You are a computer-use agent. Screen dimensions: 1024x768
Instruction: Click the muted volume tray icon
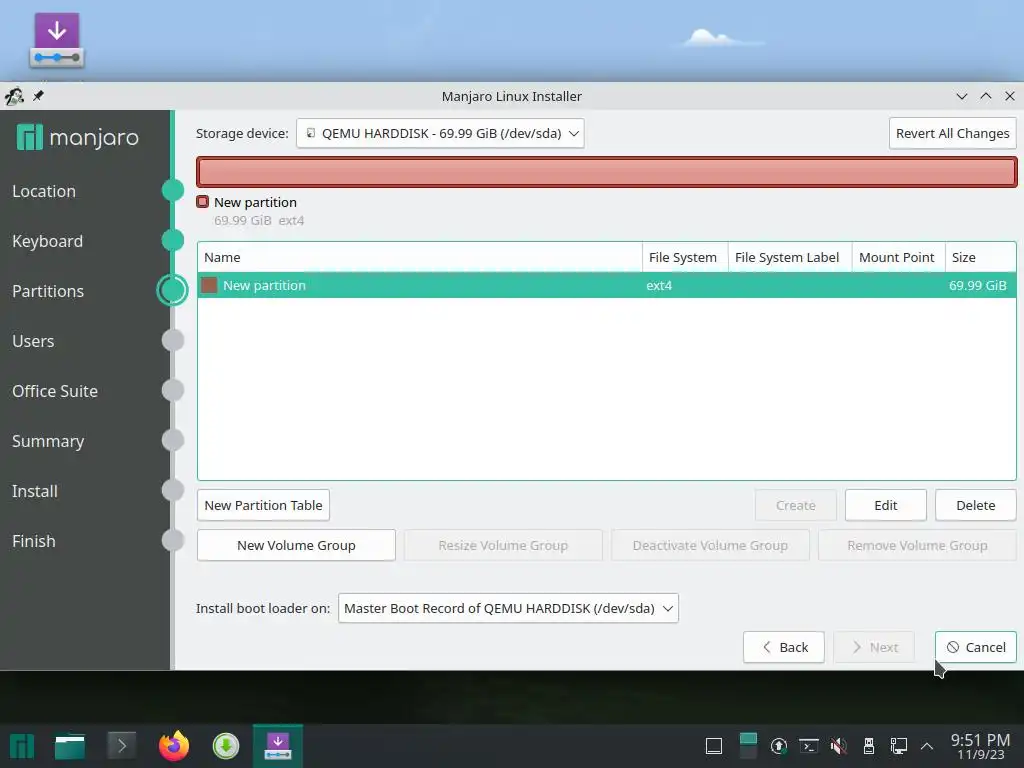[x=839, y=746]
